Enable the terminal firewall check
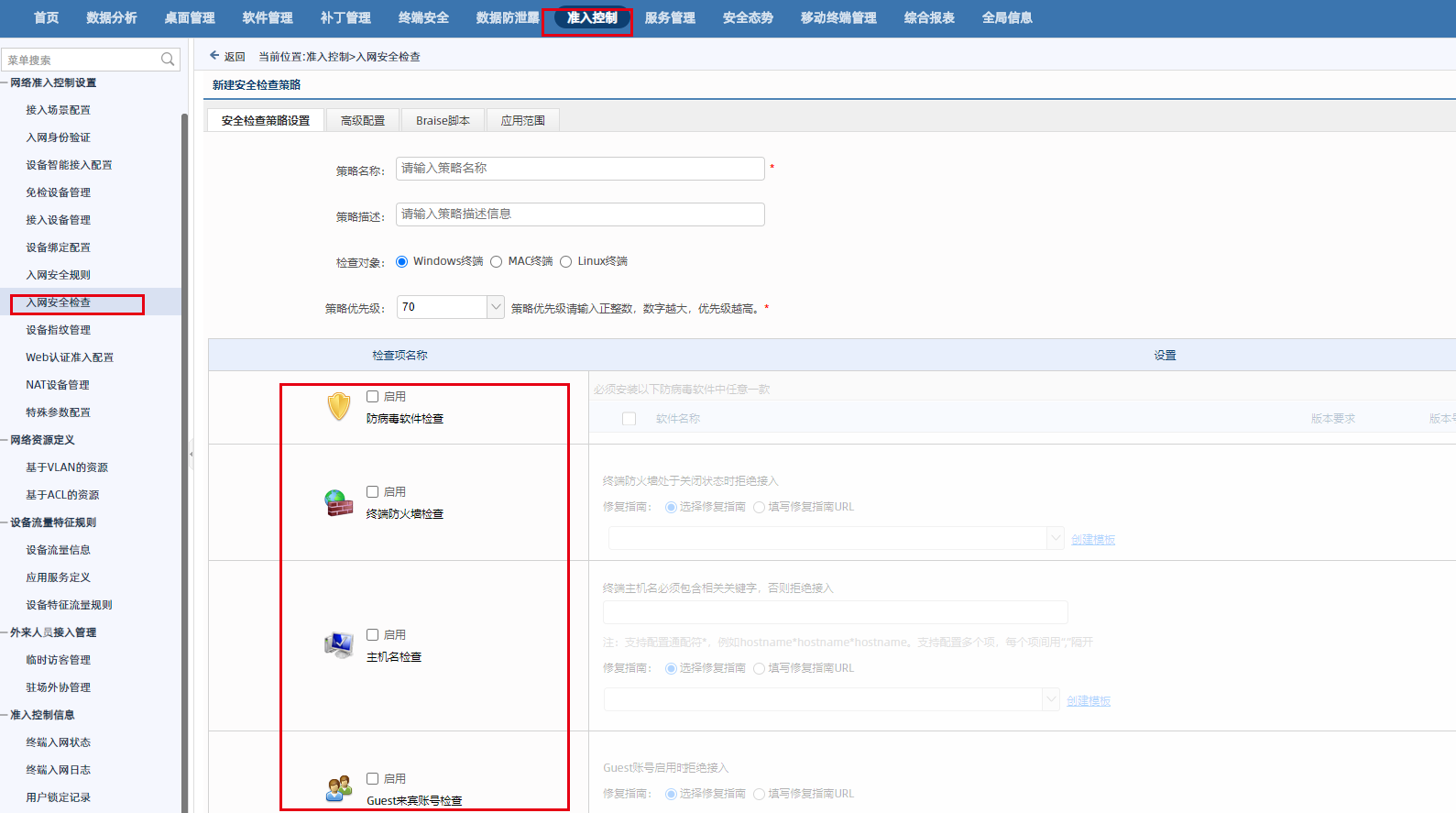 373,492
